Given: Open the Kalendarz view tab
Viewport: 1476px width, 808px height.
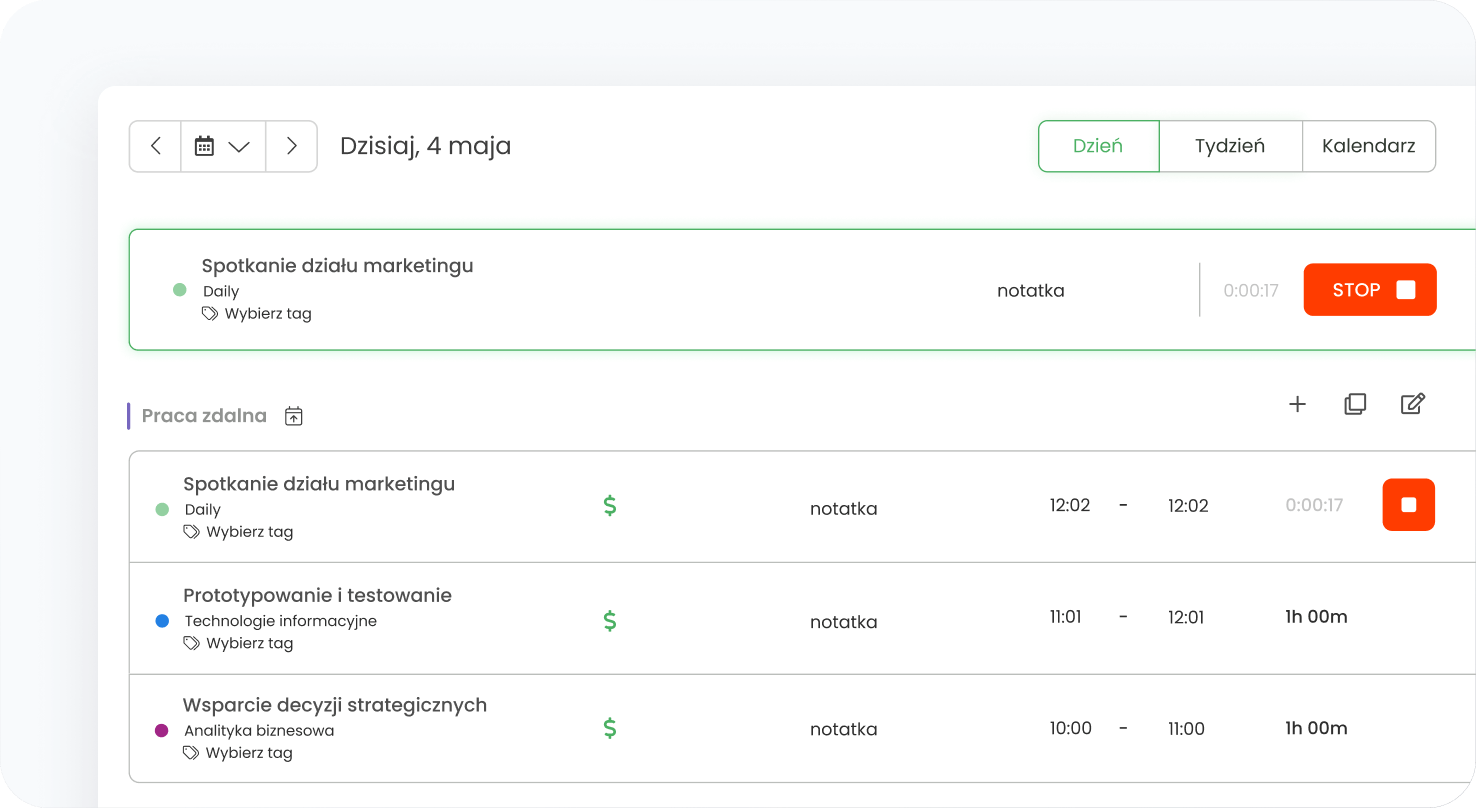Looking at the screenshot, I should pyautogui.click(x=1368, y=146).
